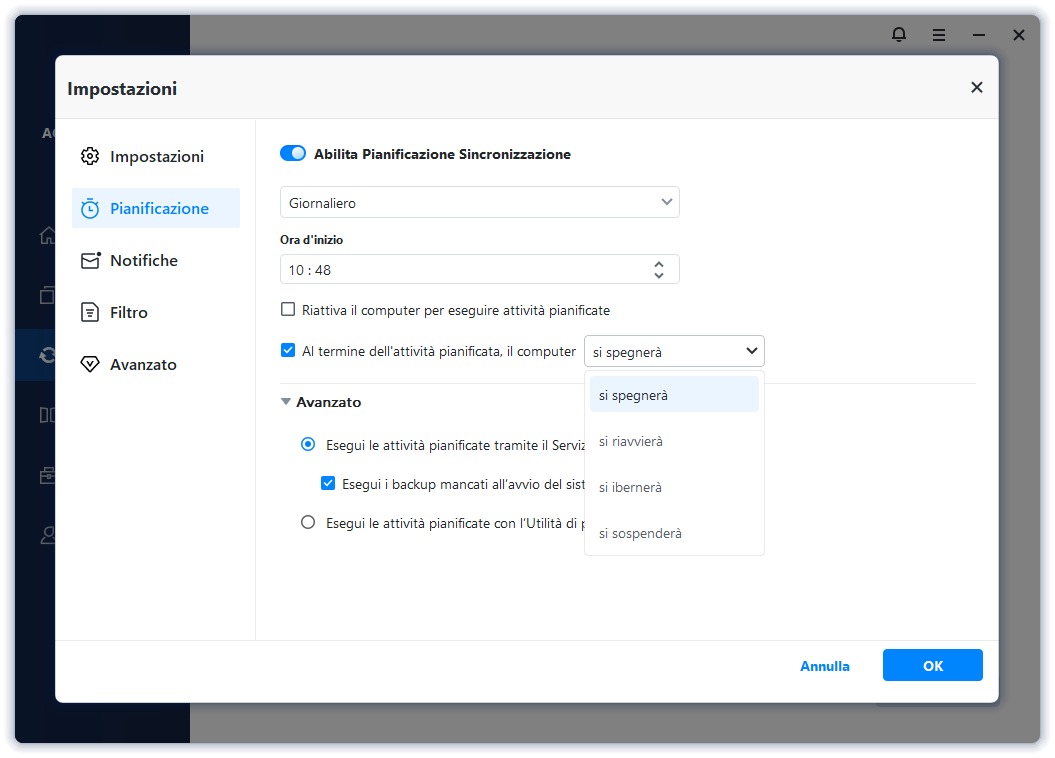Click the Annulla button

point(825,666)
